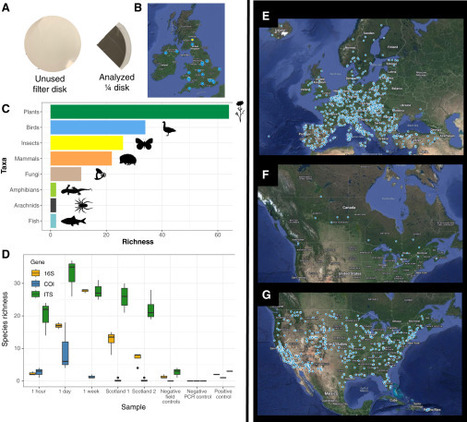The height and width of the screenshot is (422, 467).
Task: Click the '1 day' sample label
Action: click(x=65, y=391)
